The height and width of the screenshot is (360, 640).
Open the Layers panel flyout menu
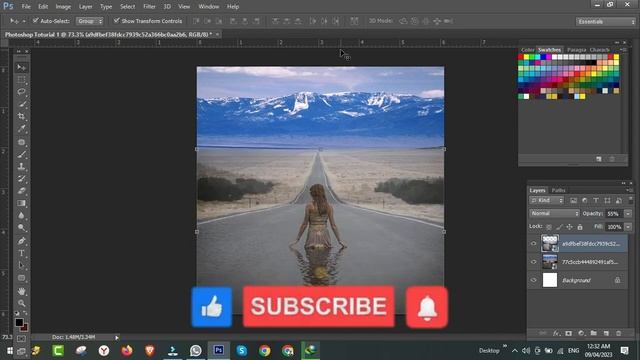coord(628,190)
